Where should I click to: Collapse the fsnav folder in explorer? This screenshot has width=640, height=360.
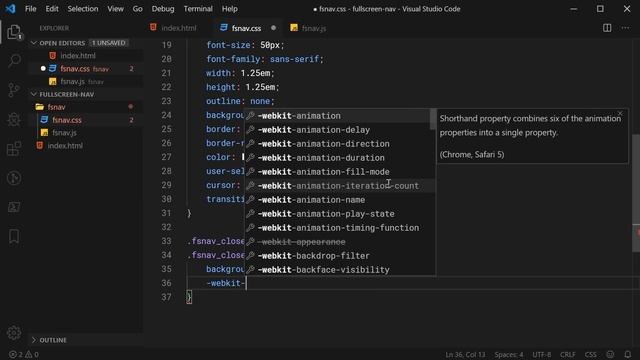point(56,107)
